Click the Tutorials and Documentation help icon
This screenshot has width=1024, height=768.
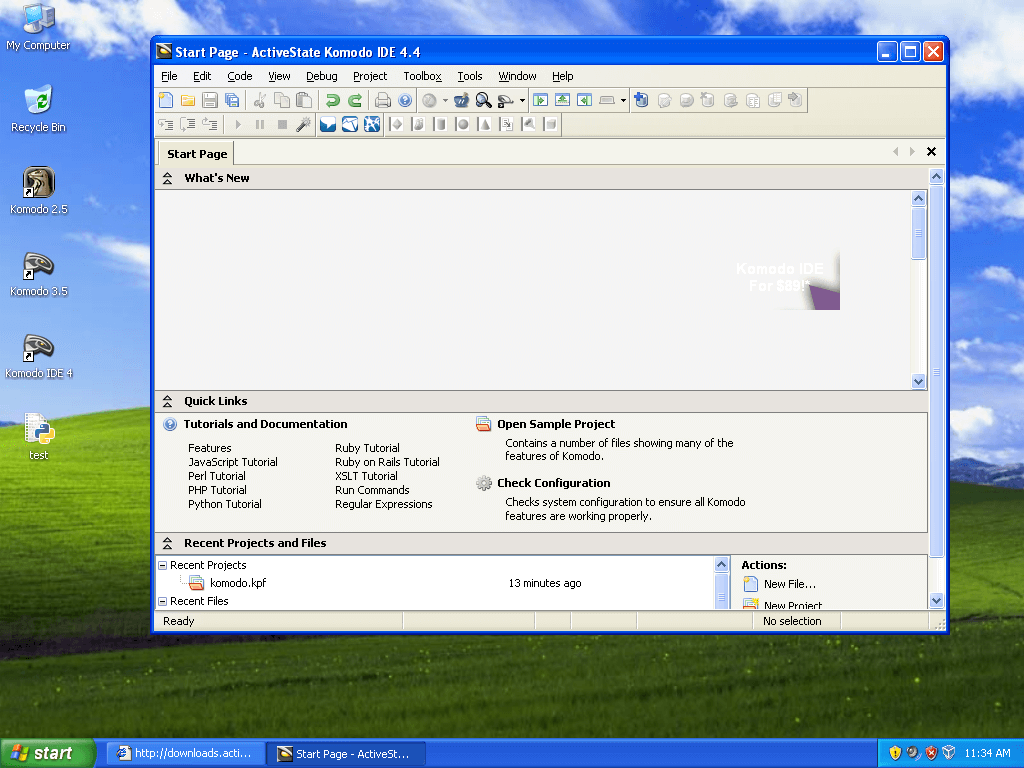point(170,424)
